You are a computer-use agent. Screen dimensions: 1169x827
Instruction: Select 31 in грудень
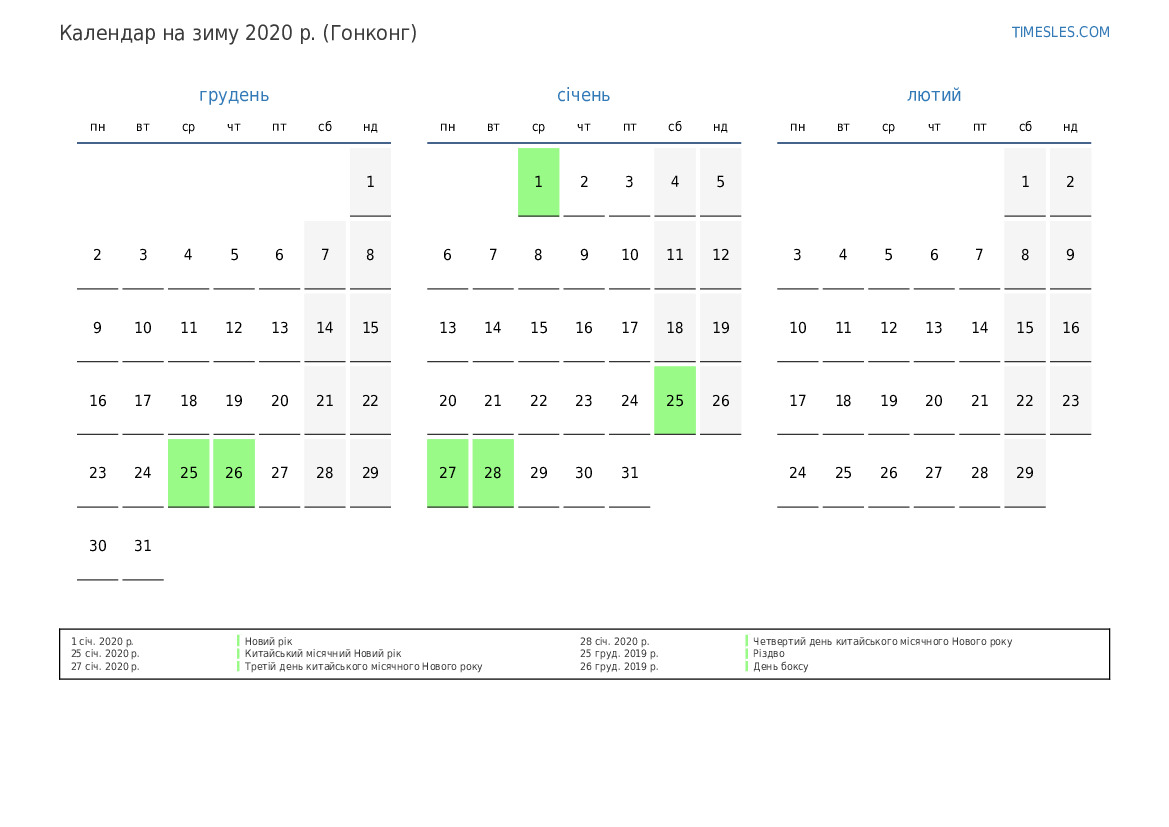[x=143, y=546]
